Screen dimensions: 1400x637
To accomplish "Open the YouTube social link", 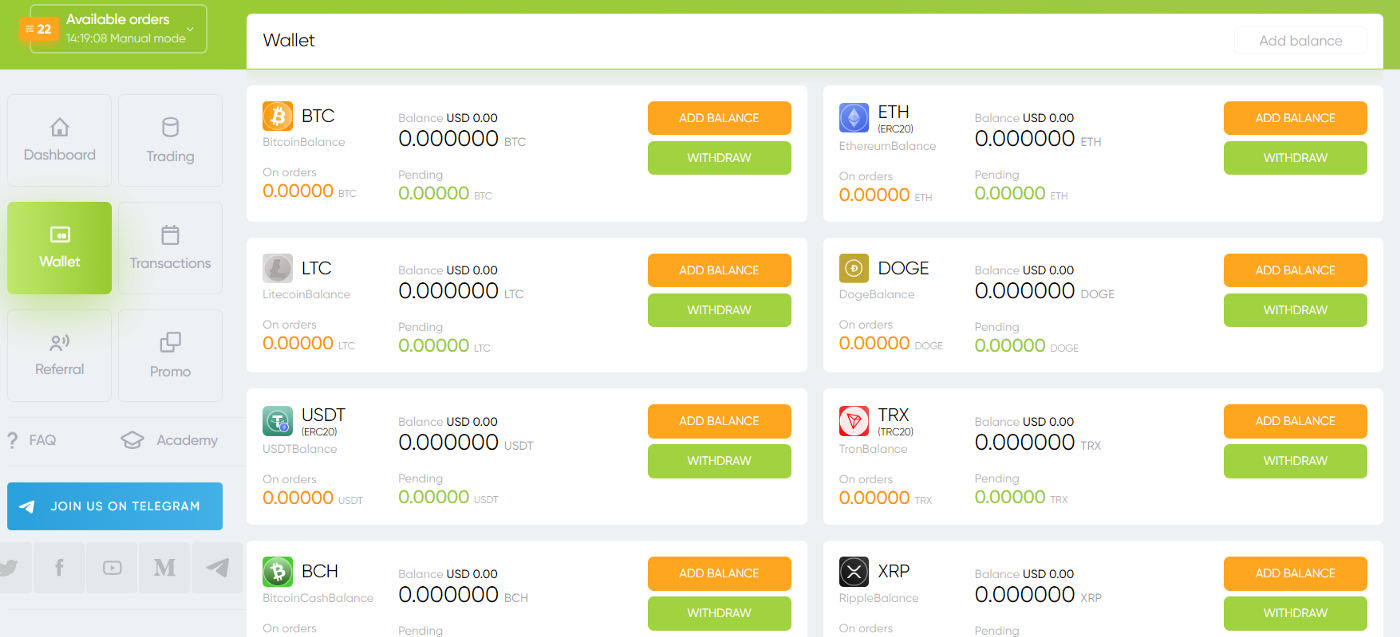I will [x=112, y=568].
